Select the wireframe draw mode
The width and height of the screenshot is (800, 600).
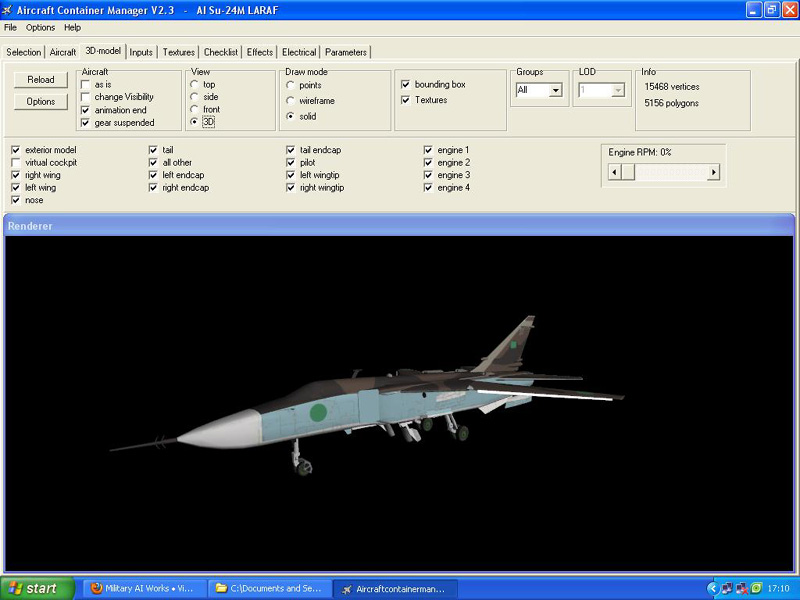(x=291, y=101)
